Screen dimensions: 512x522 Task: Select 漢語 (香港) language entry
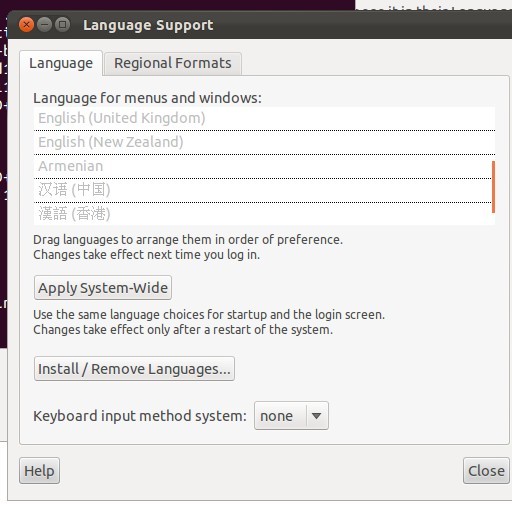pos(264,214)
